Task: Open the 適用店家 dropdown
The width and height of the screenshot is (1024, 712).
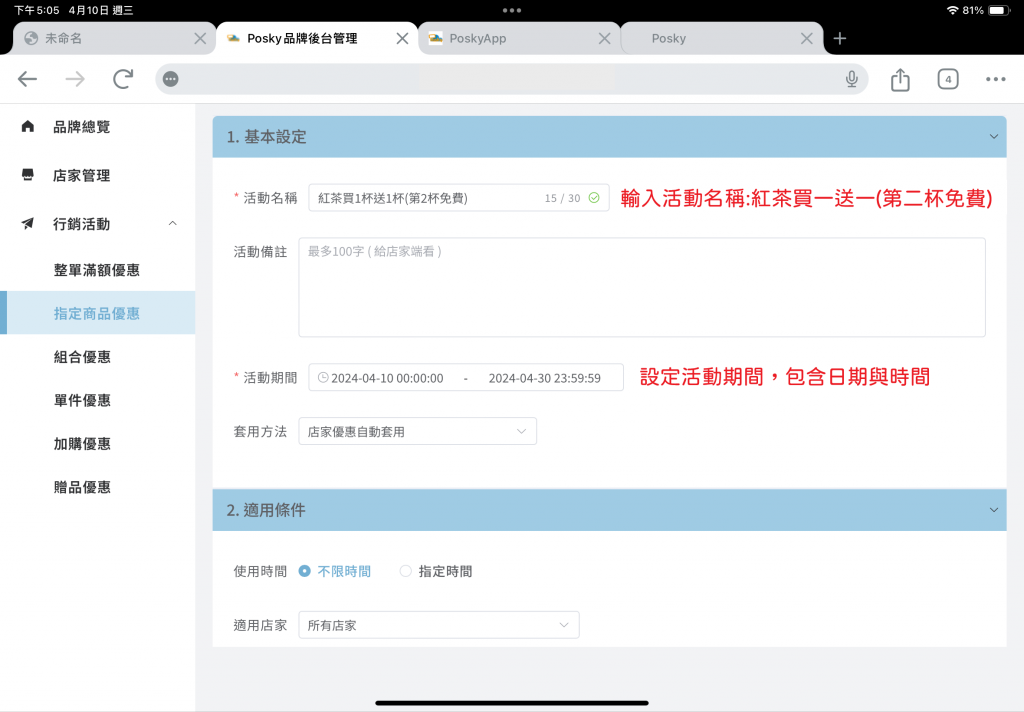Action: (439, 625)
